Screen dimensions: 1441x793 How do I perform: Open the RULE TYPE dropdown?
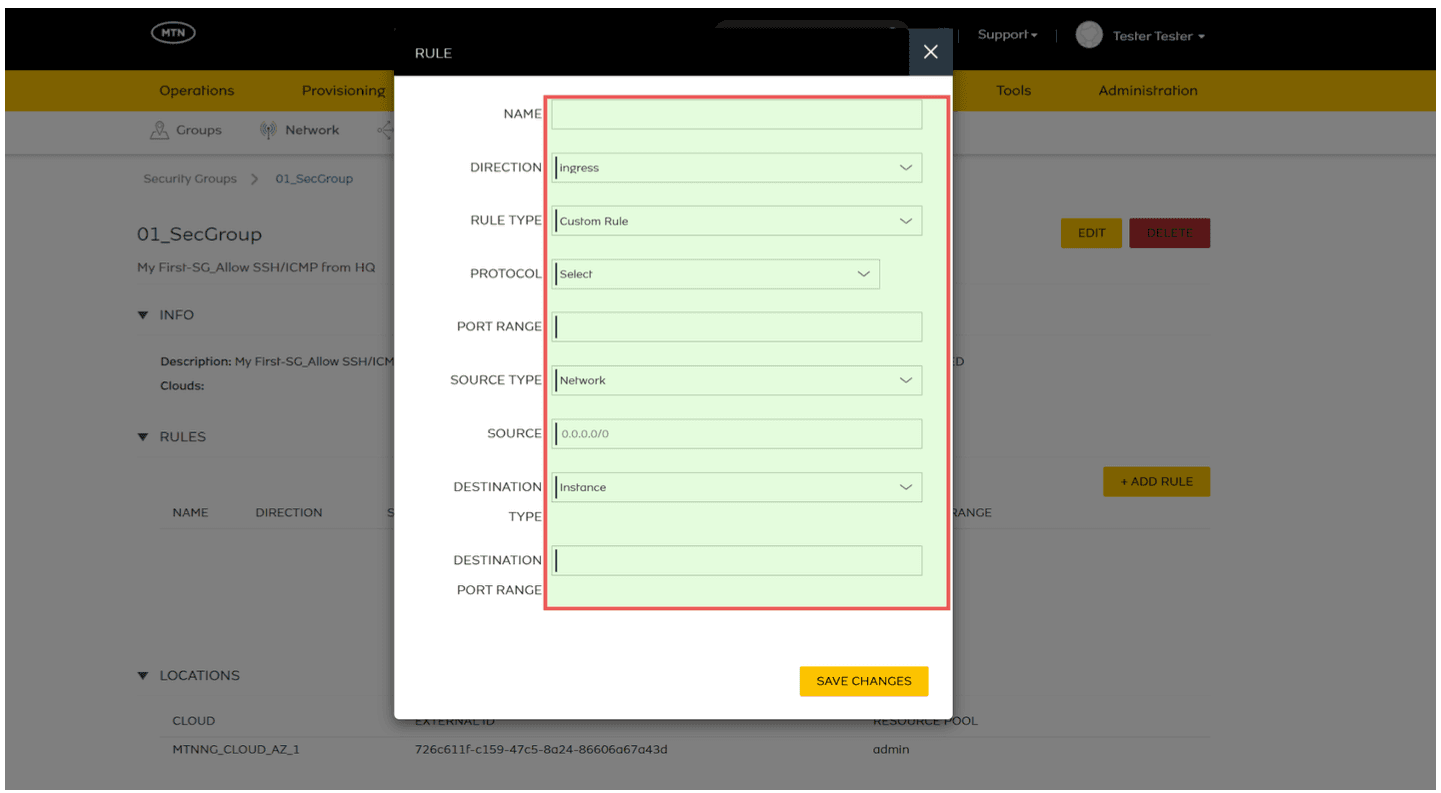click(x=737, y=221)
